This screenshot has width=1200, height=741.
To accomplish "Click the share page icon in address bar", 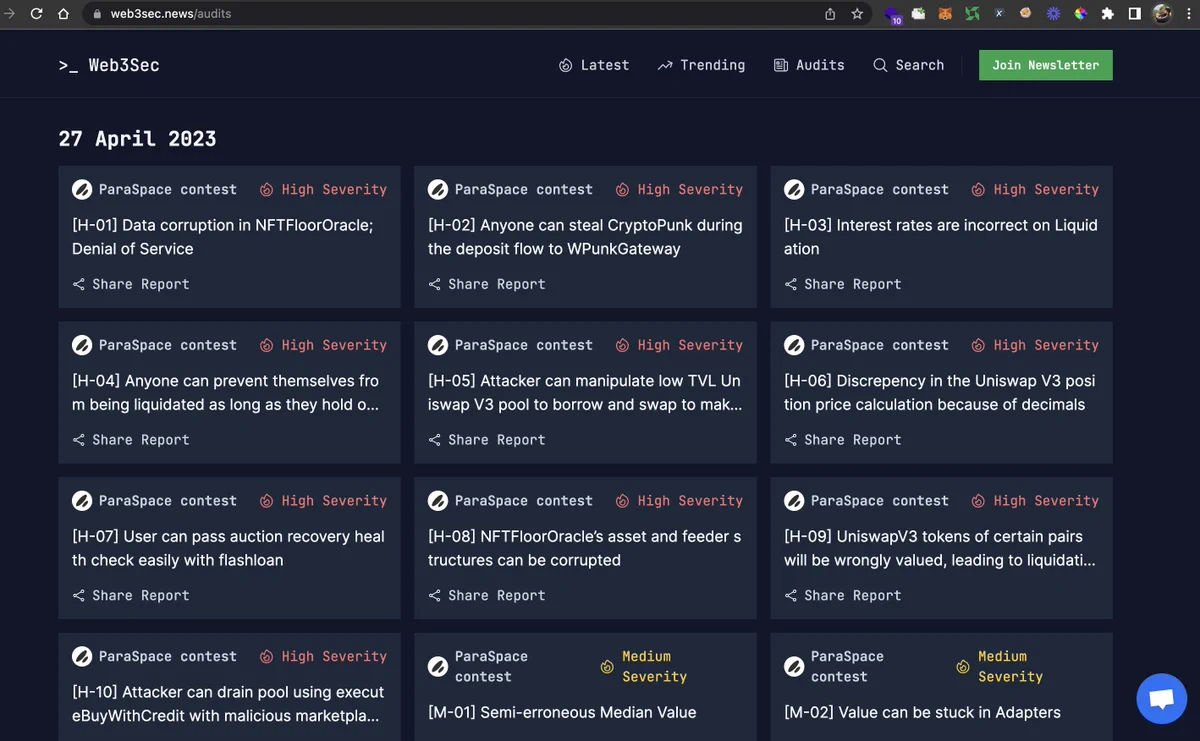I will [830, 14].
